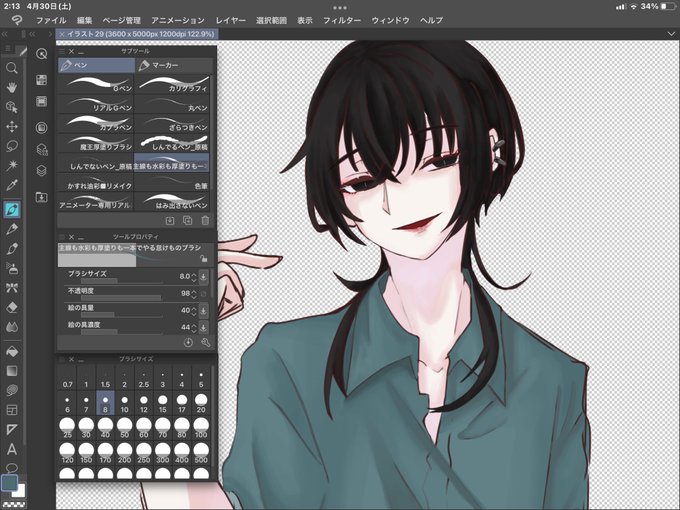Open the Clip Studio logo menu
This screenshot has height=510, width=680.
point(17,20)
